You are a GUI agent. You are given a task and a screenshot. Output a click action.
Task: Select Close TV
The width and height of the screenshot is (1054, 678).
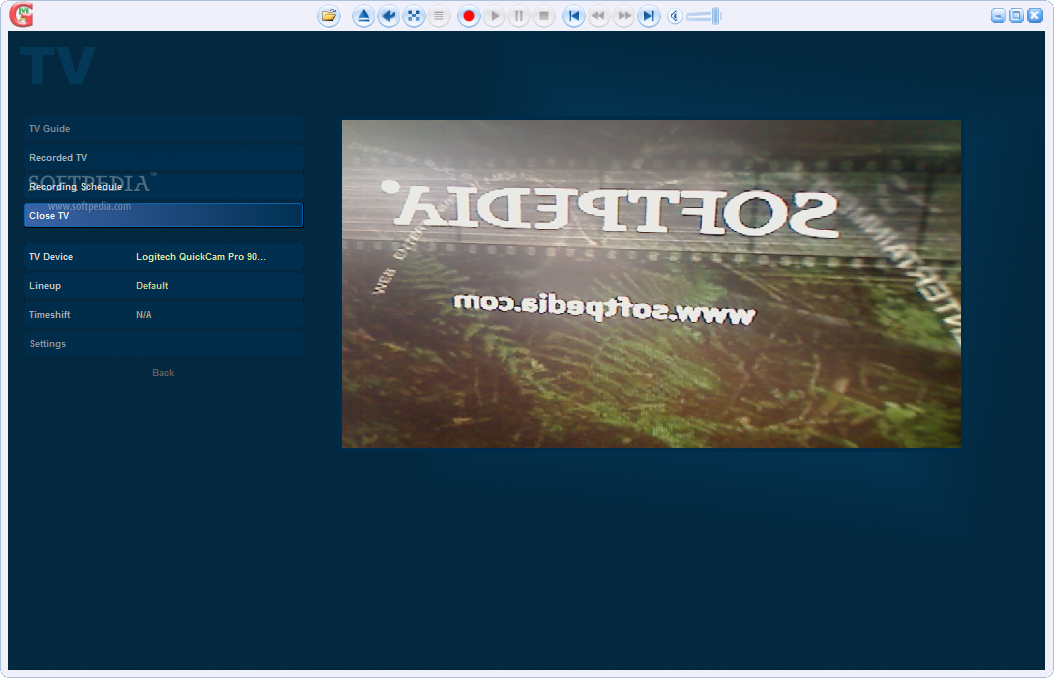pyautogui.click(x=163, y=215)
